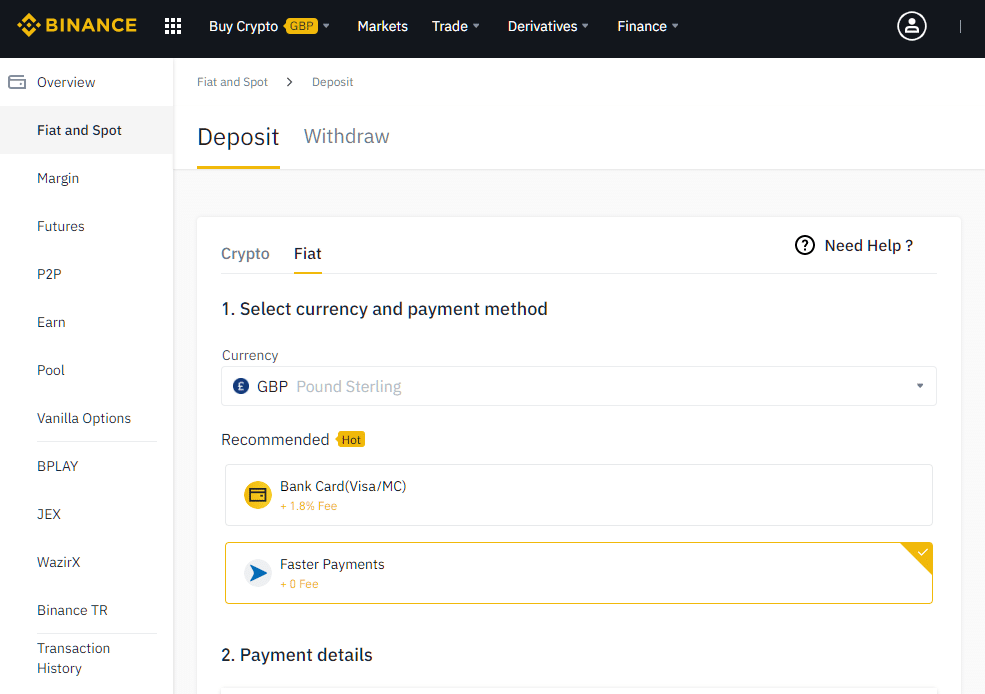This screenshot has height=694, width=985.
Task: Click the Faster Payments arrow icon
Action: [x=258, y=573]
